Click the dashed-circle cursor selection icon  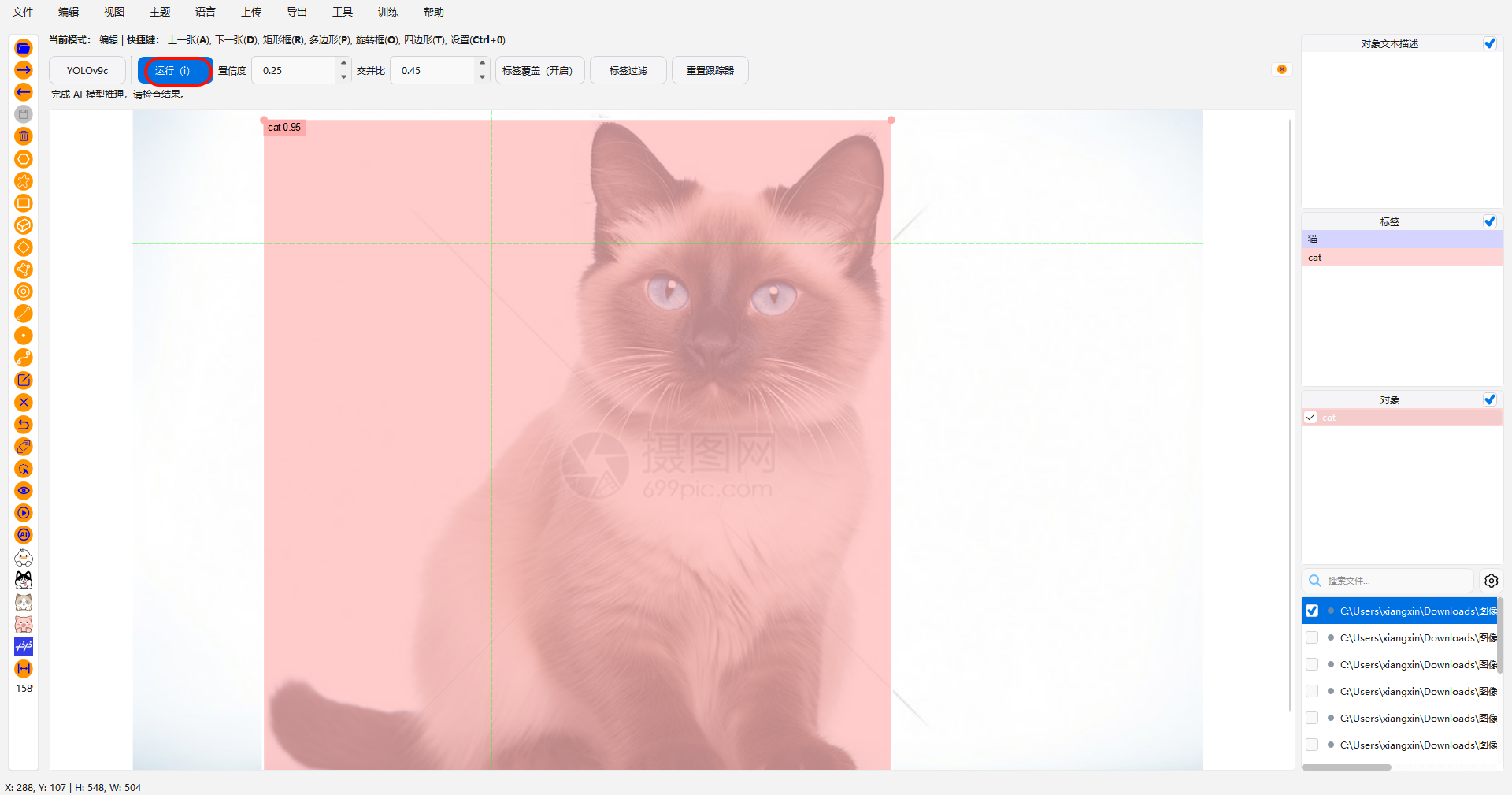point(24,469)
